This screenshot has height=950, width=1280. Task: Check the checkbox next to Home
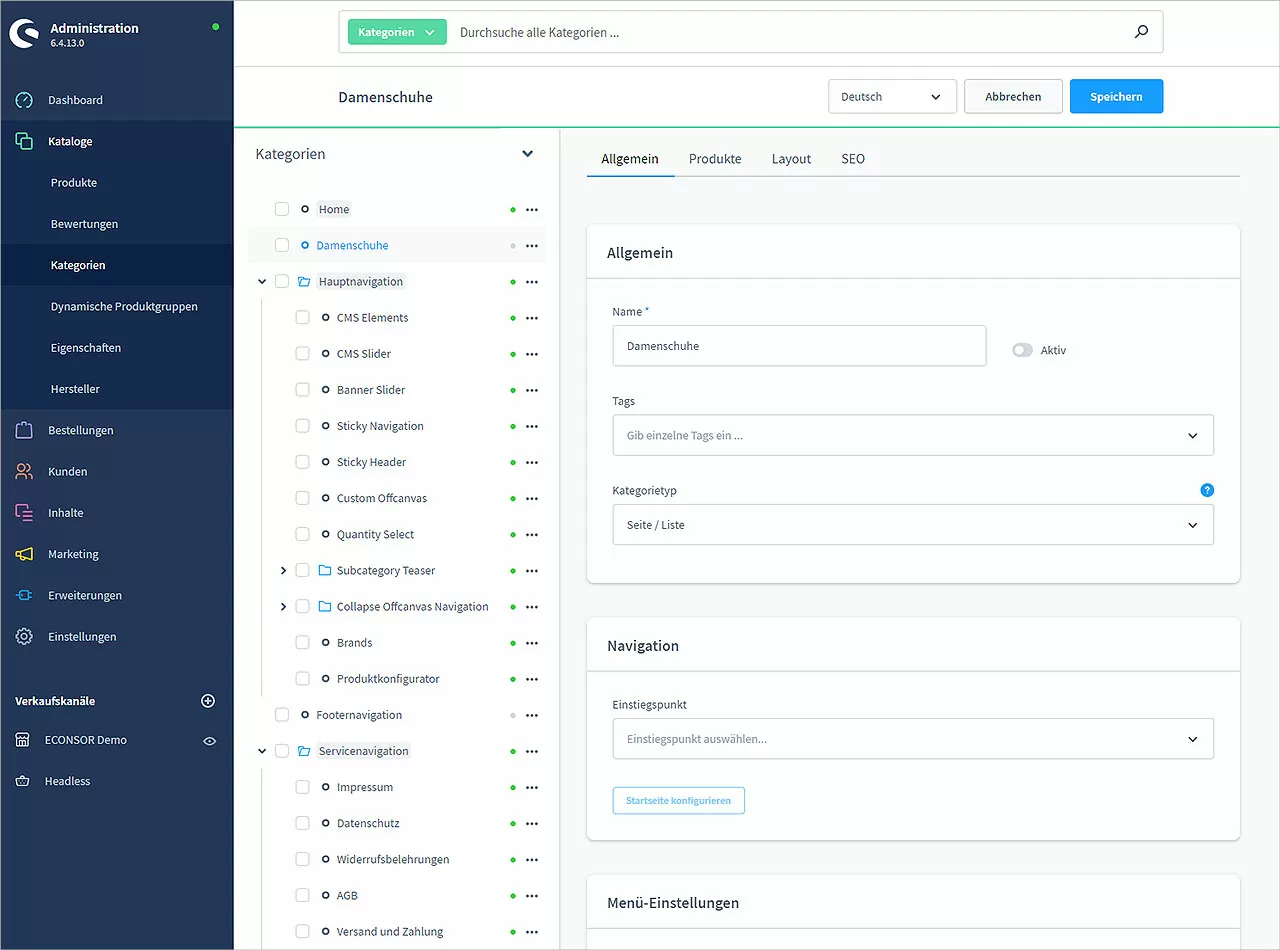pyautogui.click(x=281, y=208)
